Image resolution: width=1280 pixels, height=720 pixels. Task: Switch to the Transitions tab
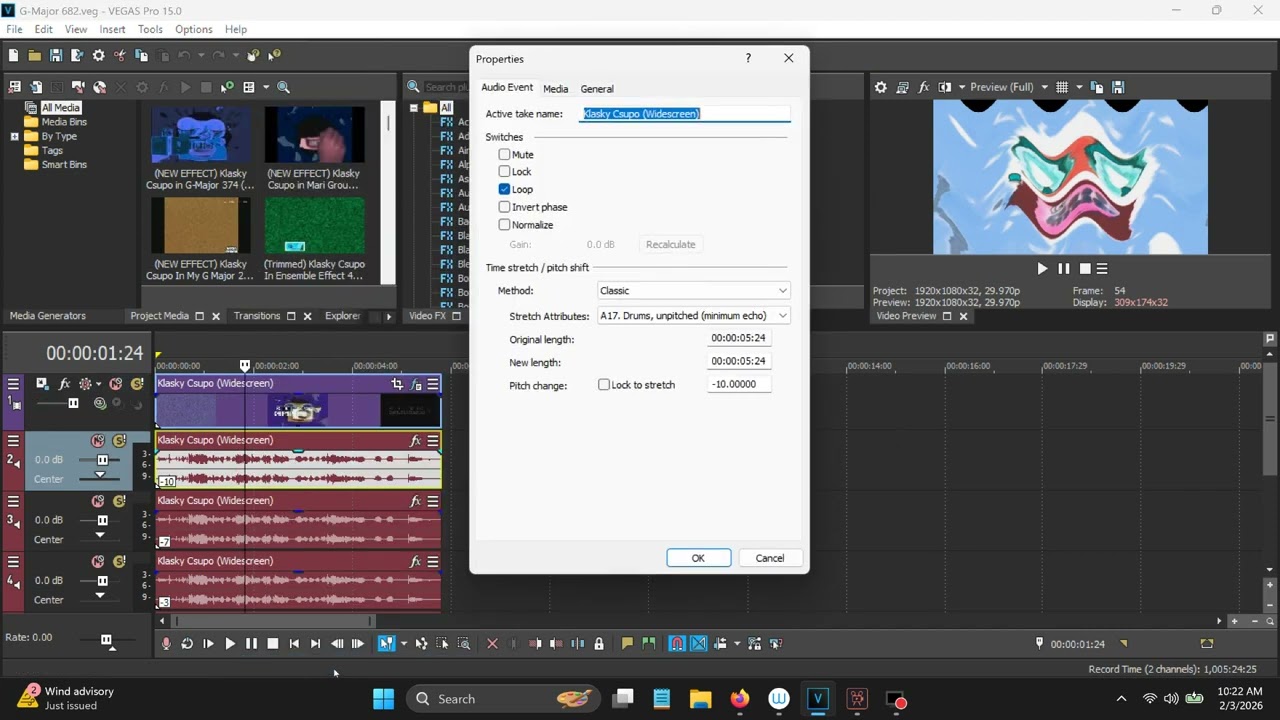tap(257, 316)
